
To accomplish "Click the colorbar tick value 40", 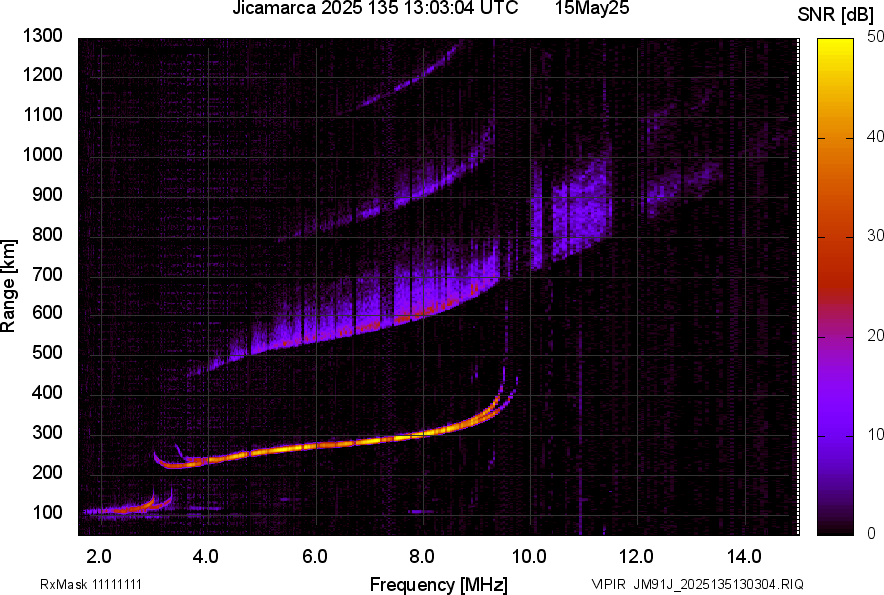I will click(875, 136).
